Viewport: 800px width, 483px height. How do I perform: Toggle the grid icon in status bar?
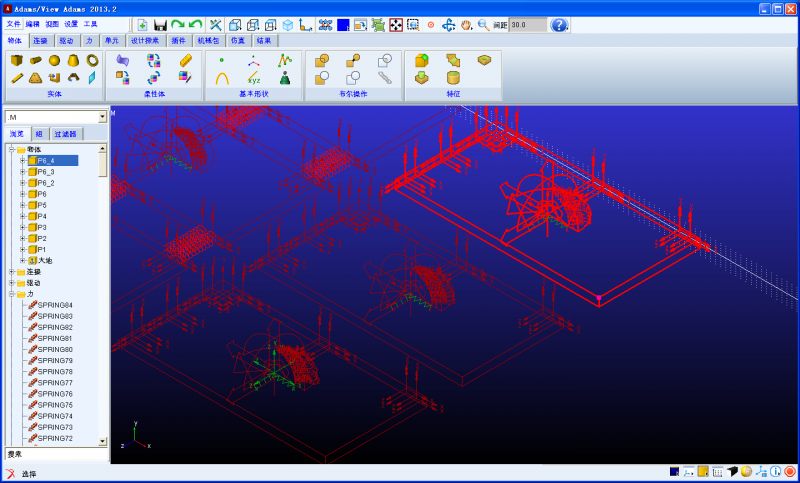pos(717,472)
